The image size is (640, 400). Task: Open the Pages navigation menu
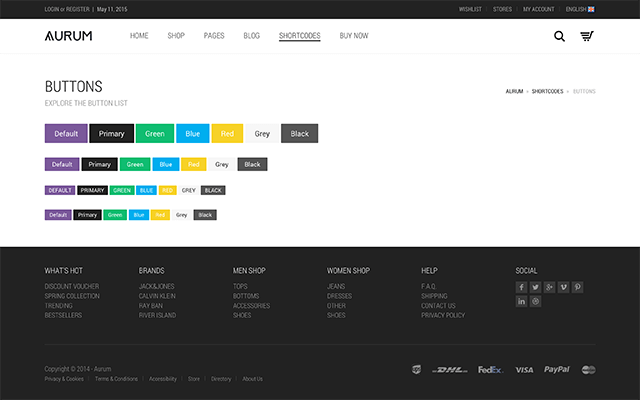[x=214, y=36]
